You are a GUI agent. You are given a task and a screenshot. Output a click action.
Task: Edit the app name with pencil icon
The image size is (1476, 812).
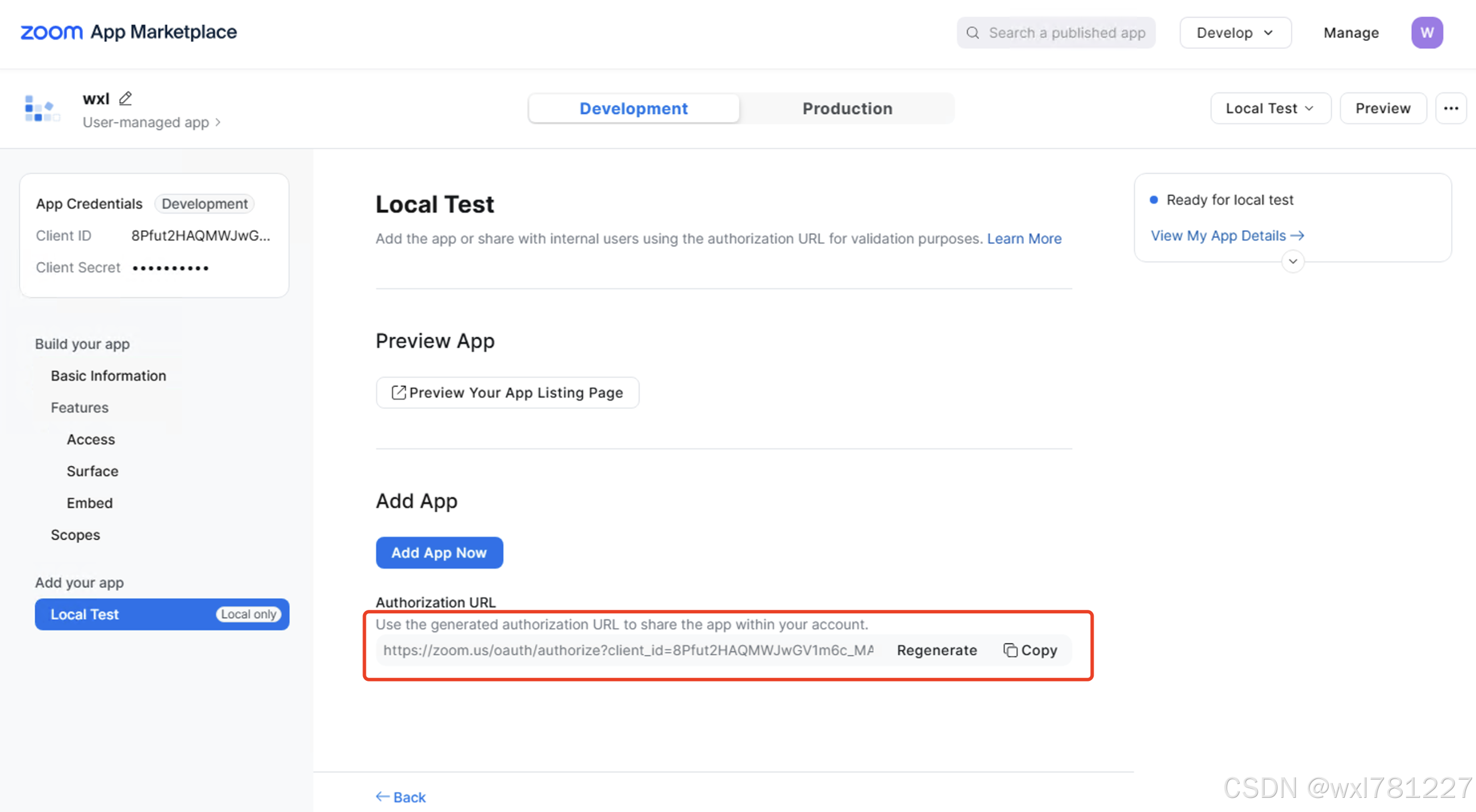[126, 98]
